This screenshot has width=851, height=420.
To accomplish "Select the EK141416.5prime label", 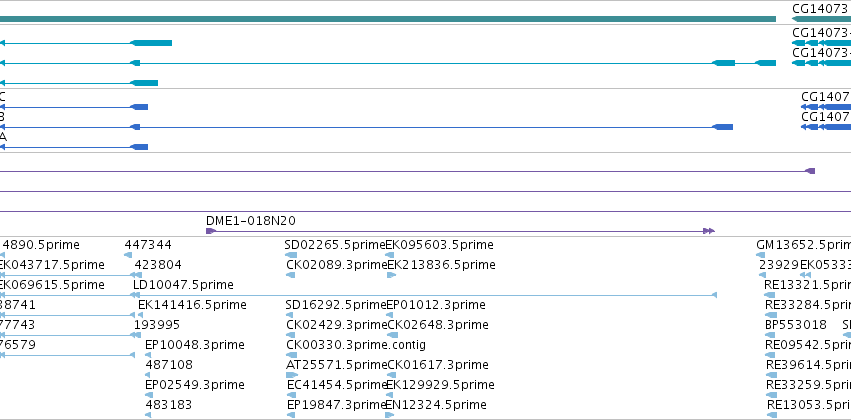I will pyautogui.click(x=192, y=305).
